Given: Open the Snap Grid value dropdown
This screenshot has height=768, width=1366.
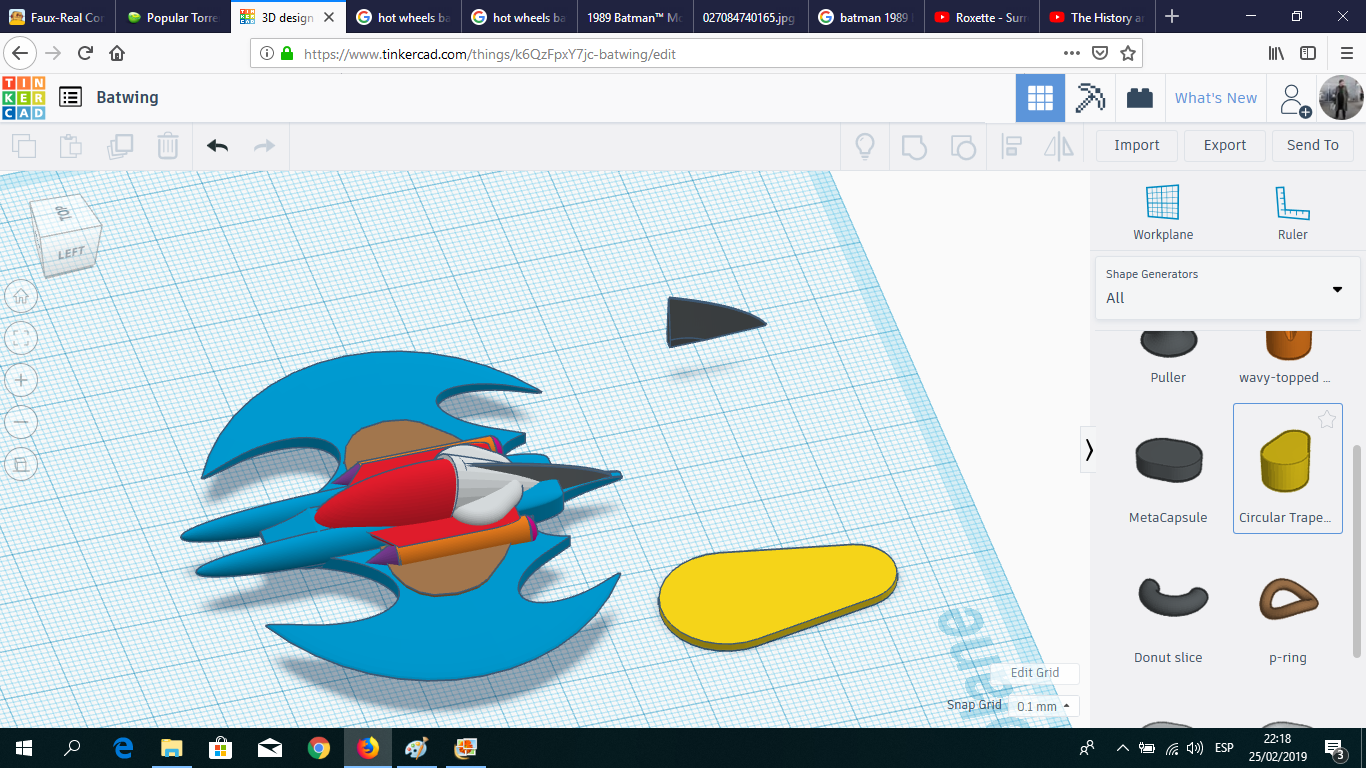Looking at the screenshot, I should [x=1044, y=706].
